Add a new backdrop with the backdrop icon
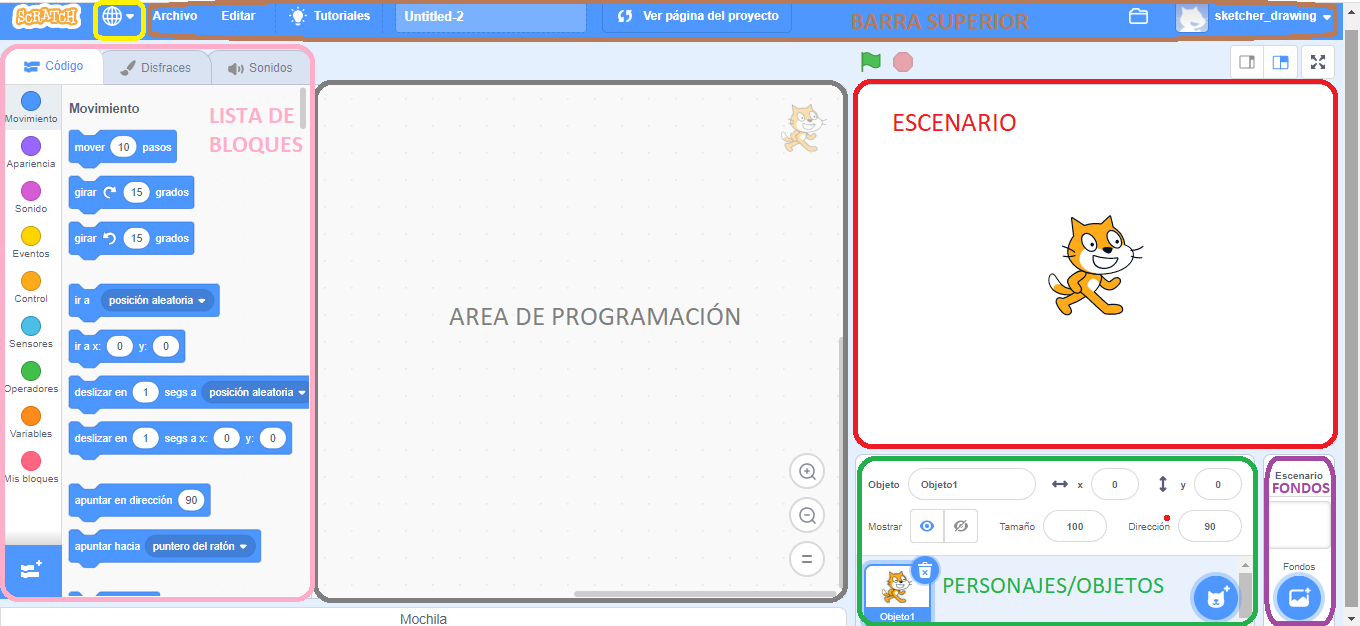The height and width of the screenshot is (626, 1360). point(1298,597)
